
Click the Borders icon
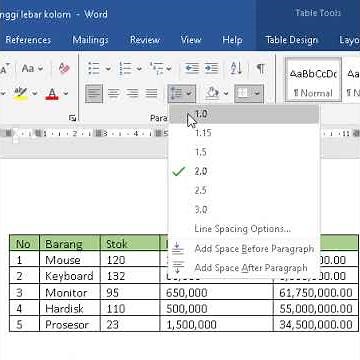(x=243, y=93)
